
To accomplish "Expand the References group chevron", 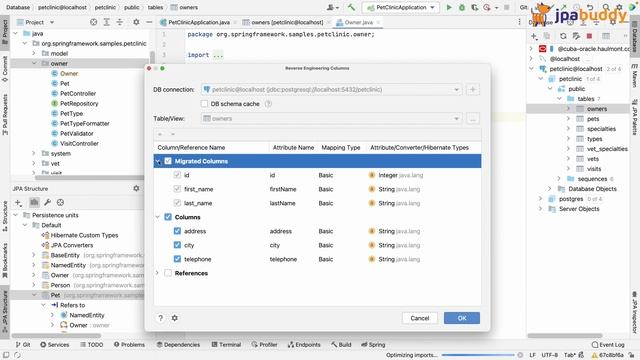I will pyautogui.click(x=158, y=273).
